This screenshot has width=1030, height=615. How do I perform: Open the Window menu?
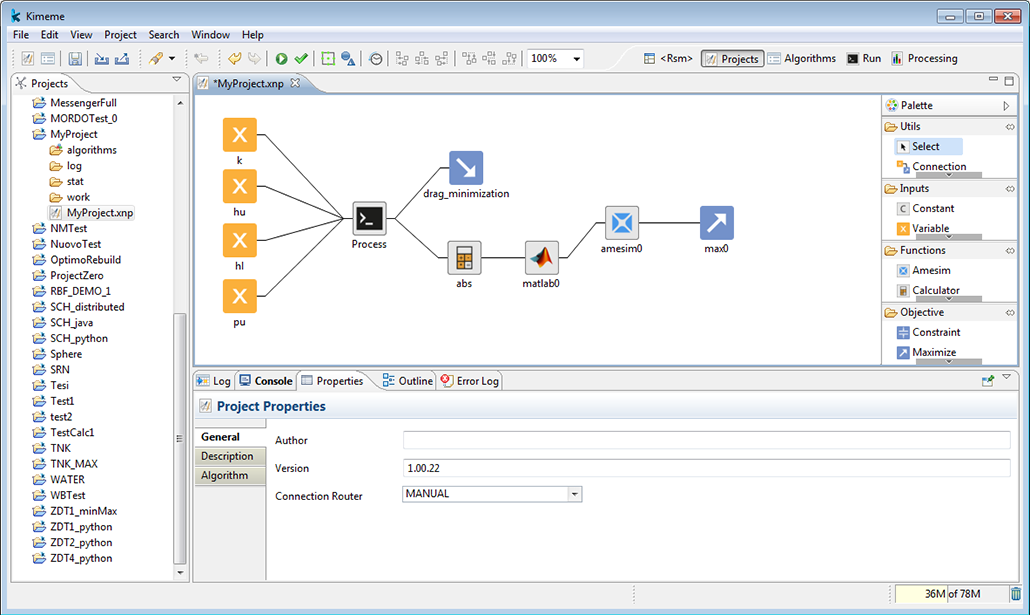pos(210,35)
